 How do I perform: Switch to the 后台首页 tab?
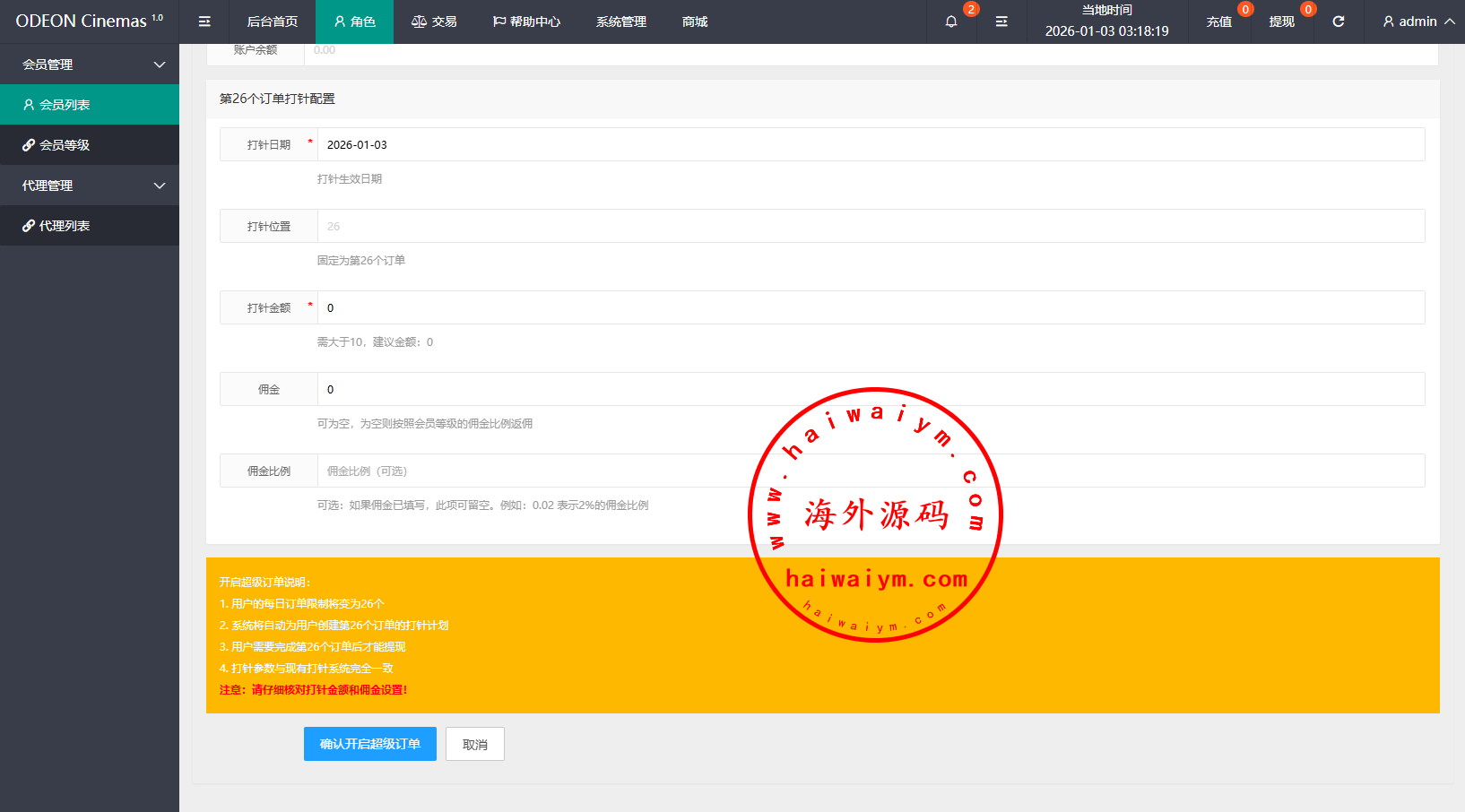click(x=273, y=22)
